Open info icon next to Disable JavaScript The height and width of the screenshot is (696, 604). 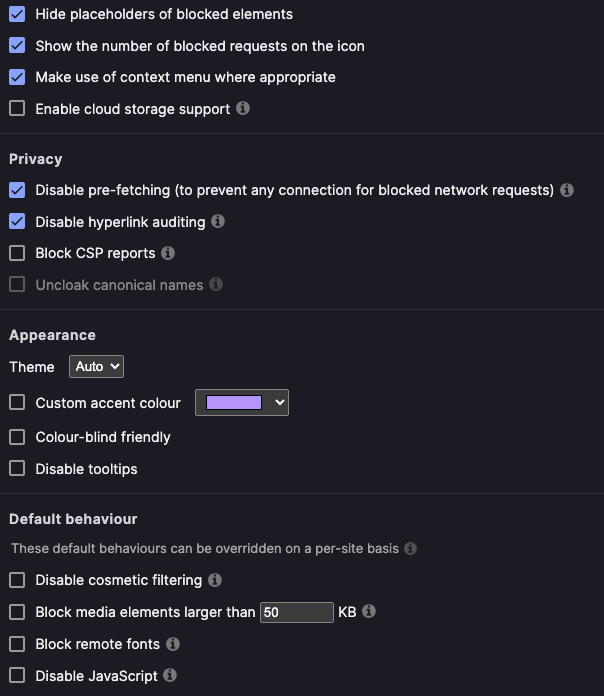[x=170, y=675]
